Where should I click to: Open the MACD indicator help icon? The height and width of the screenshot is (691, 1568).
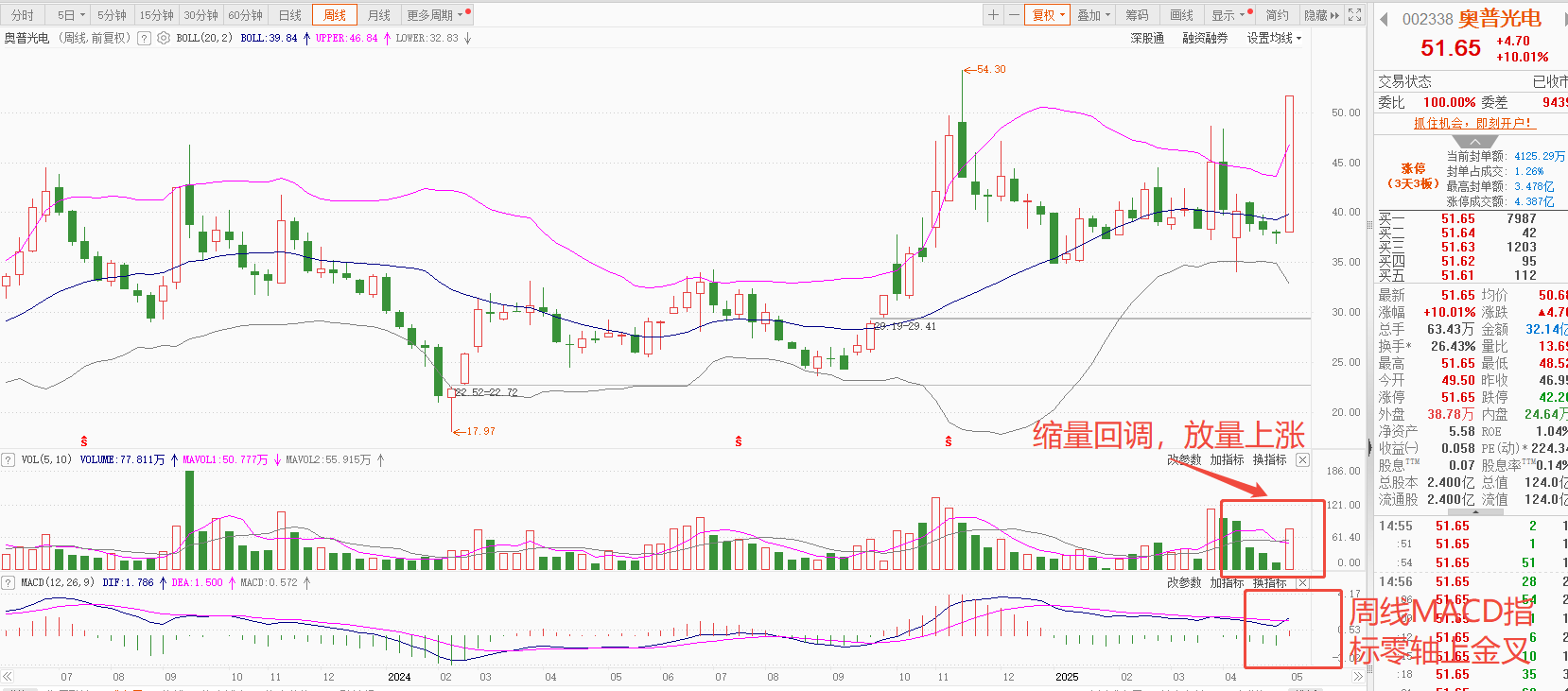click(x=9, y=582)
